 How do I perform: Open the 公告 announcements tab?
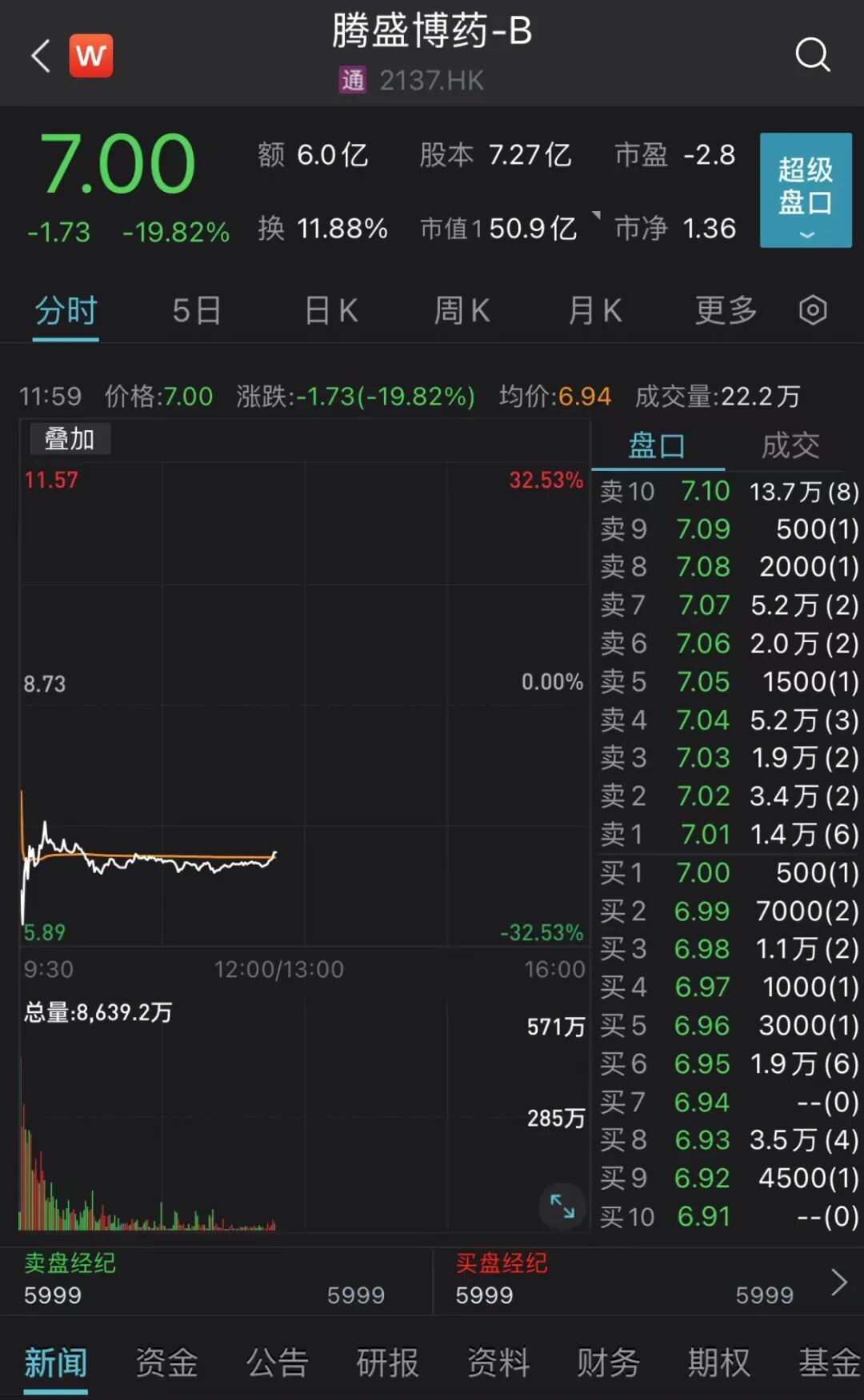(277, 1362)
